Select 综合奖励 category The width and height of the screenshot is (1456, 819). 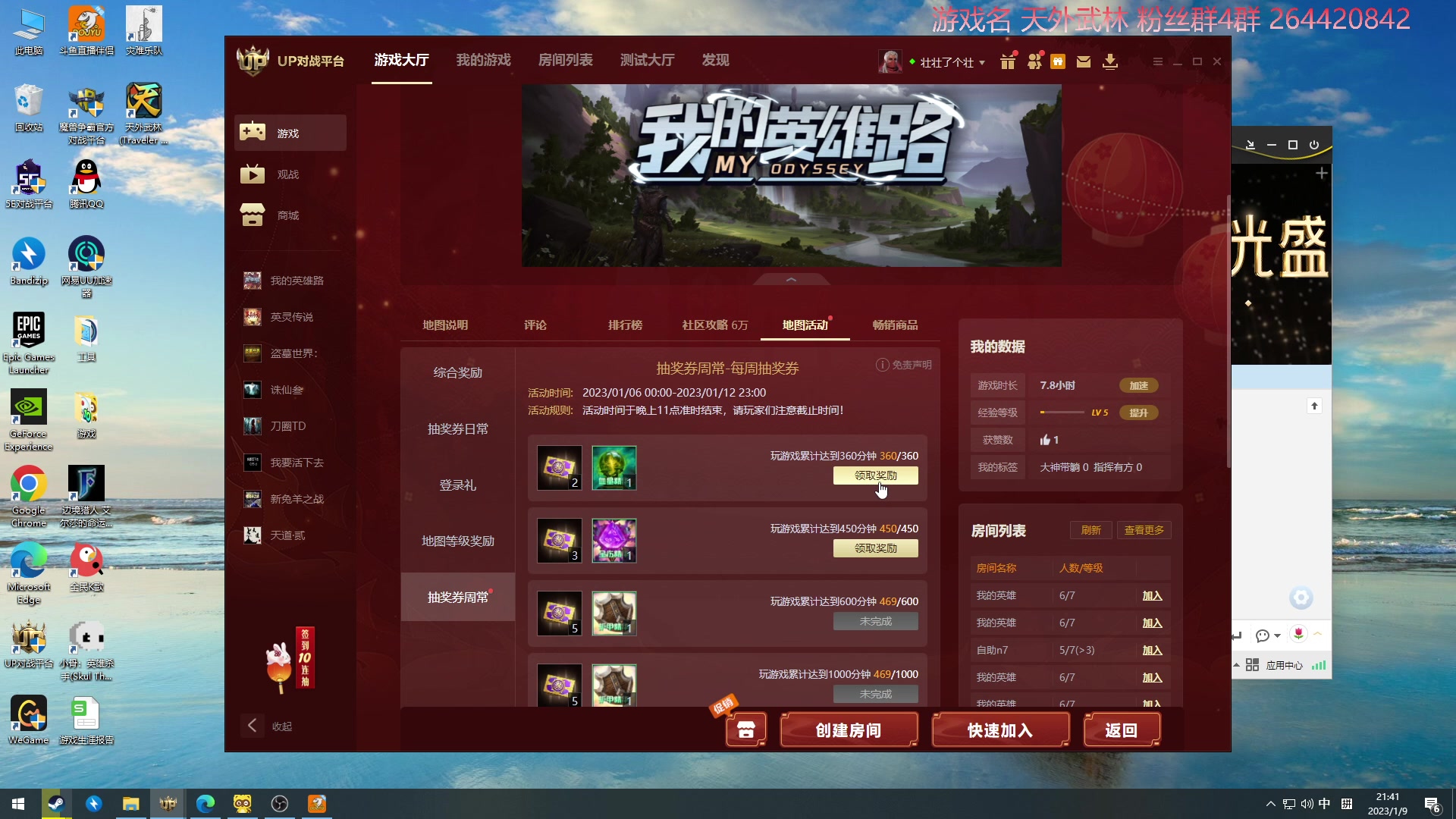click(458, 373)
